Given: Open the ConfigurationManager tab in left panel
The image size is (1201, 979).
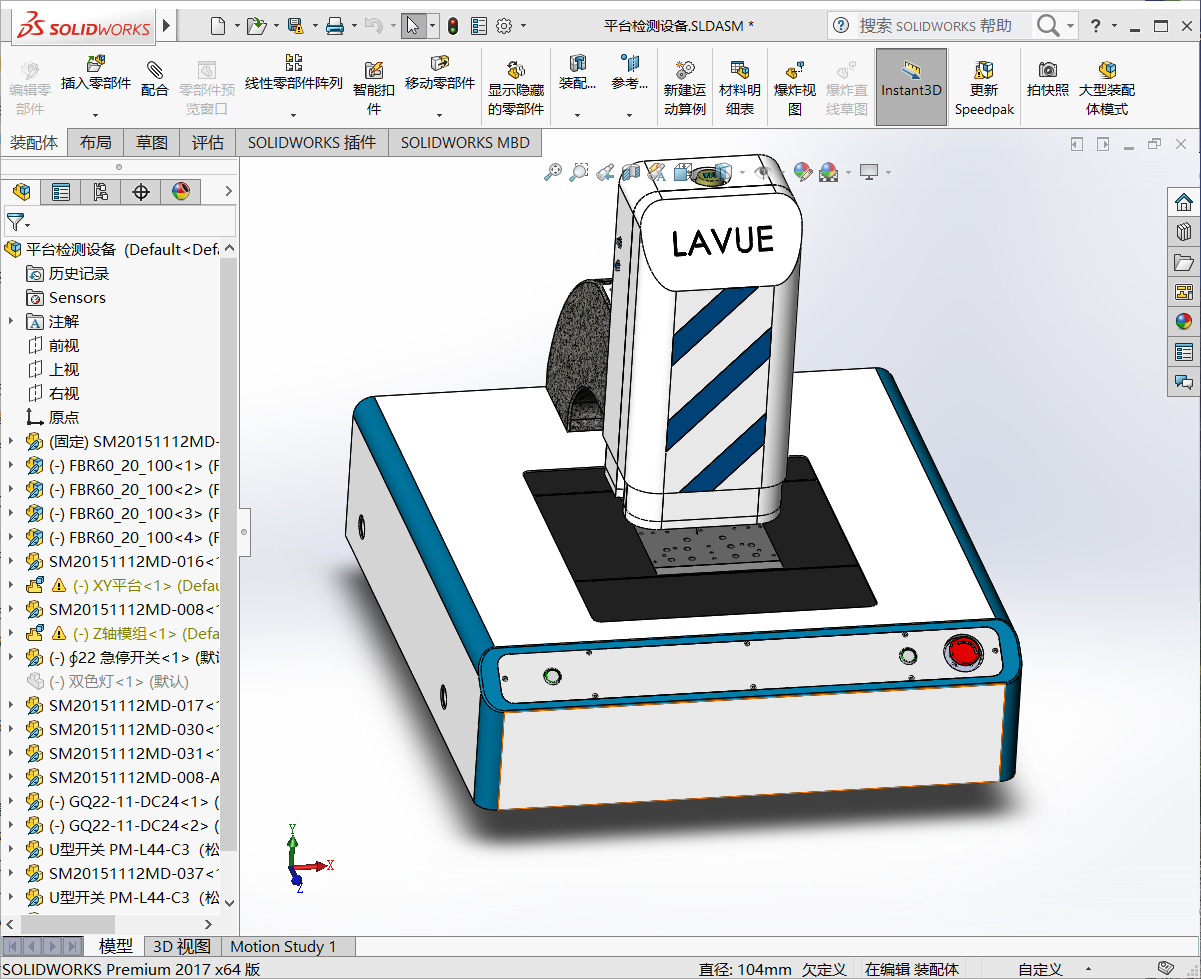Looking at the screenshot, I should (x=101, y=191).
